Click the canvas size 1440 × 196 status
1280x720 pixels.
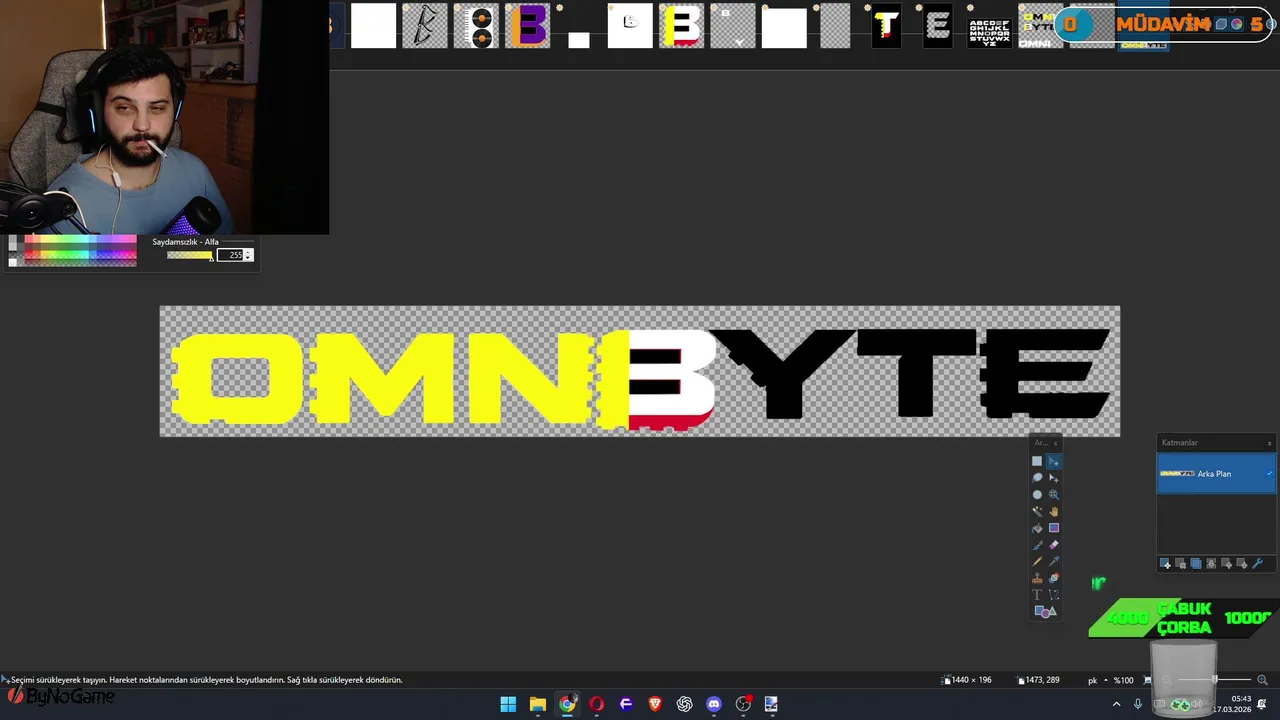pos(967,680)
